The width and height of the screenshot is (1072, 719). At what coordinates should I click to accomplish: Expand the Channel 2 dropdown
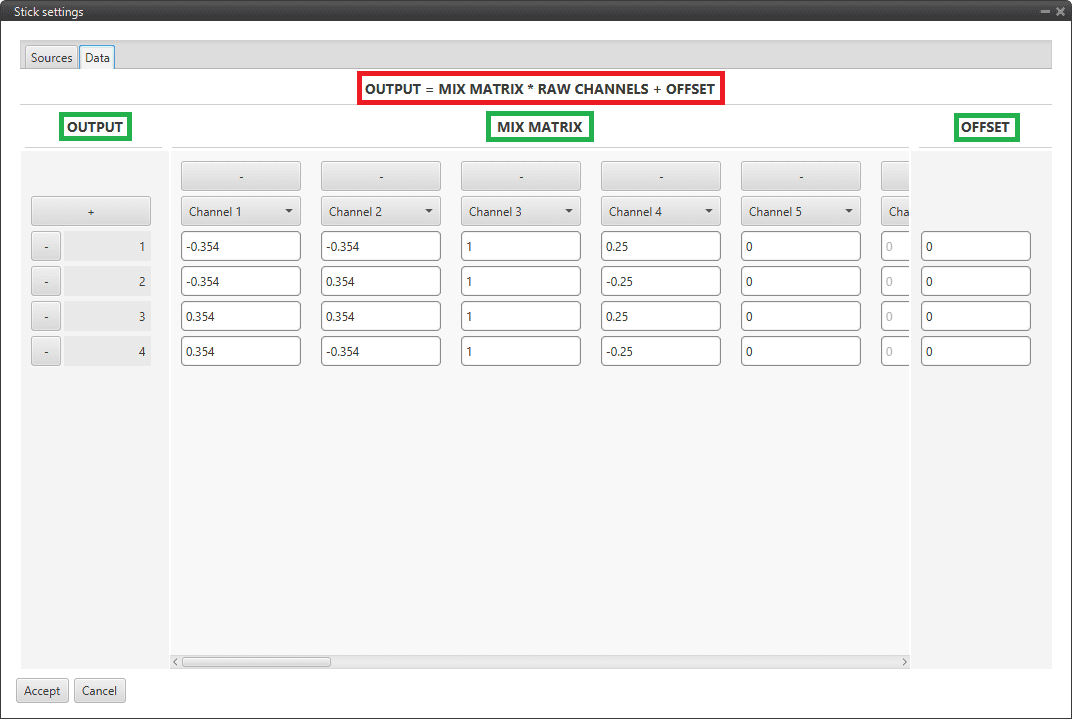click(x=380, y=211)
